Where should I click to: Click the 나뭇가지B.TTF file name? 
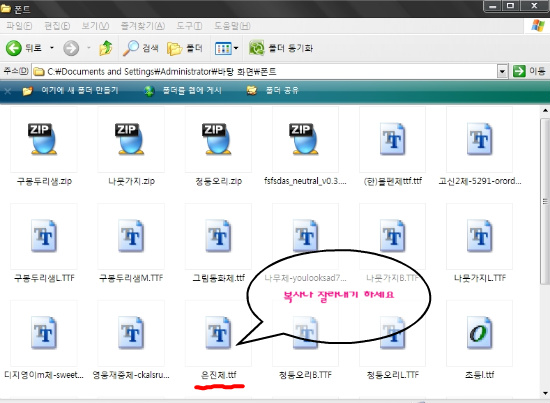[x=392, y=278]
